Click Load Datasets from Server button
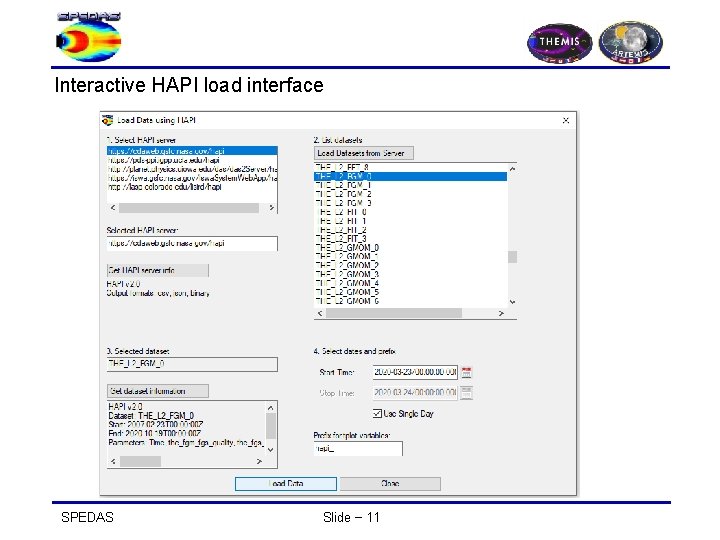The height and width of the screenshot is (540, 720). tap(364, 153)
